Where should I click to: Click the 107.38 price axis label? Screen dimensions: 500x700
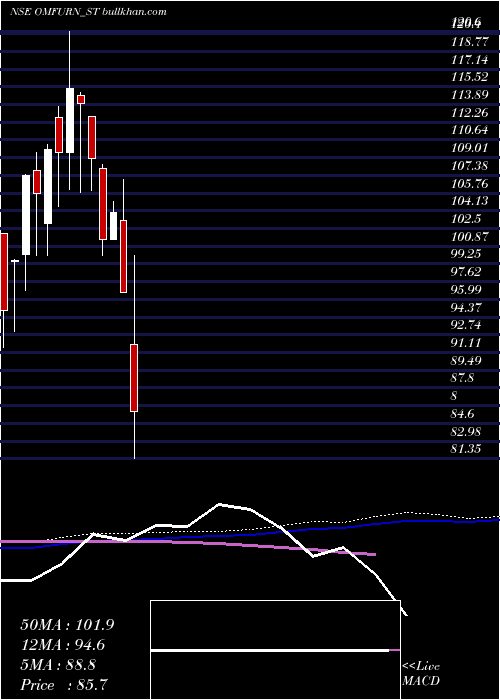pos(469,166)
